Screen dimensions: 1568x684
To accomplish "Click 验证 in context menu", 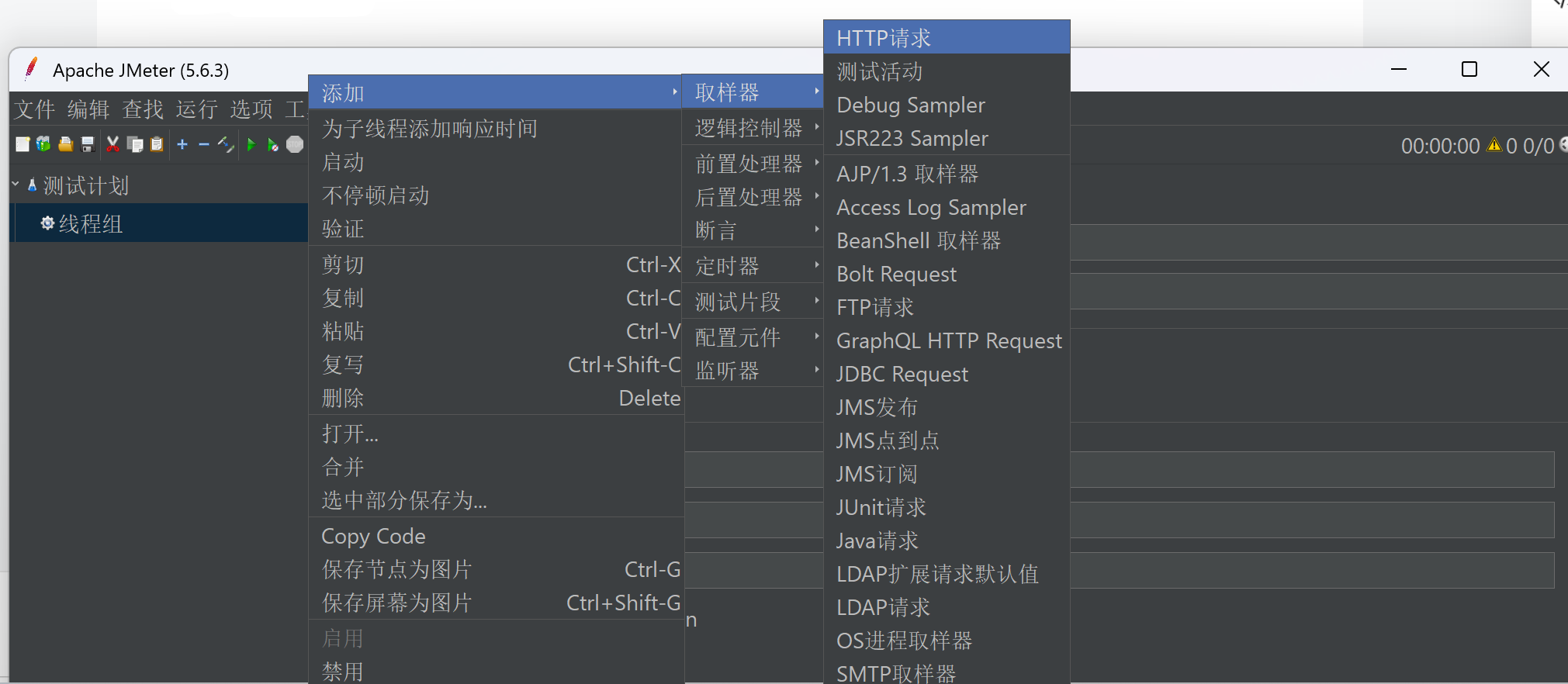I will [495, 229].
